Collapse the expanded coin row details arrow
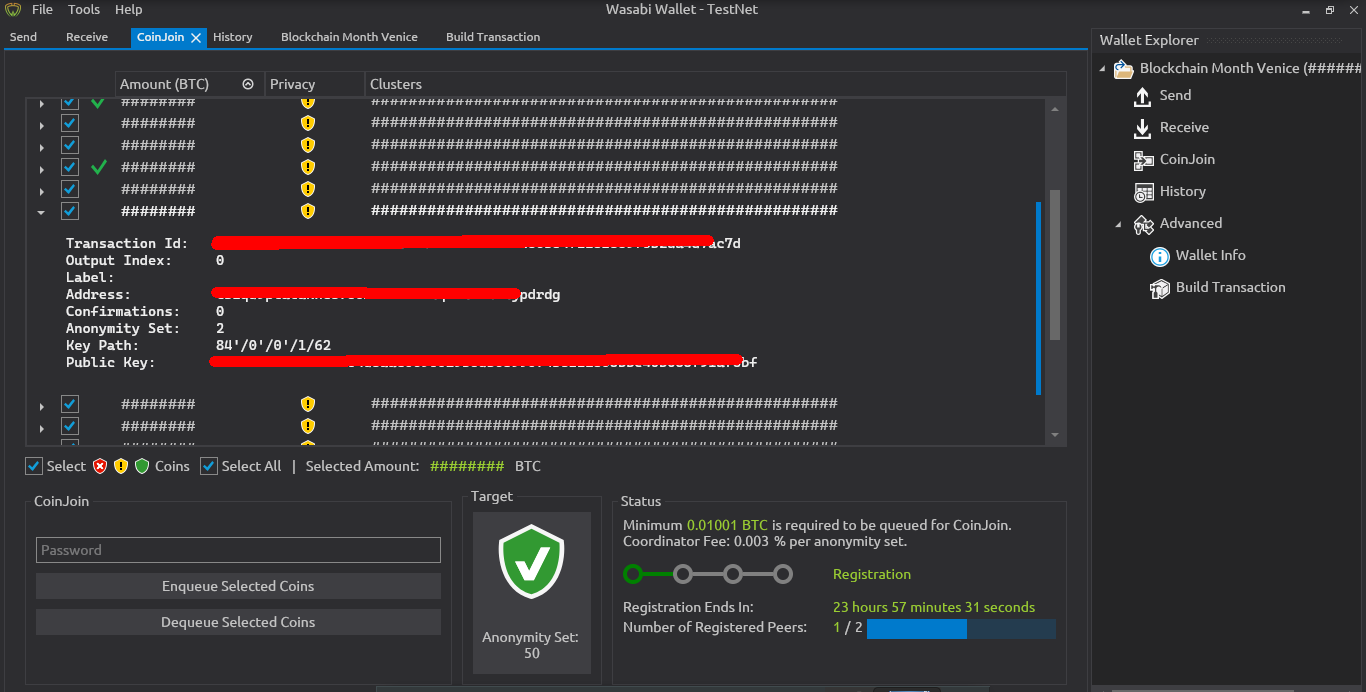 click(x=41, y=212)
